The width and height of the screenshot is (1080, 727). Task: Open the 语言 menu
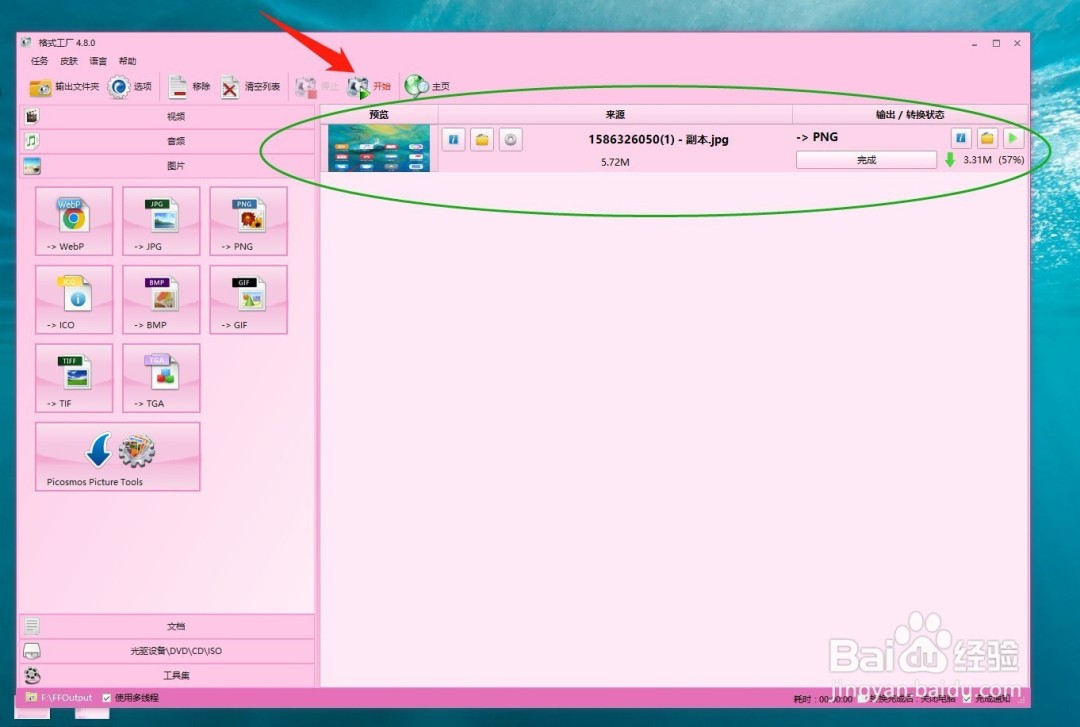click(98, 61)
